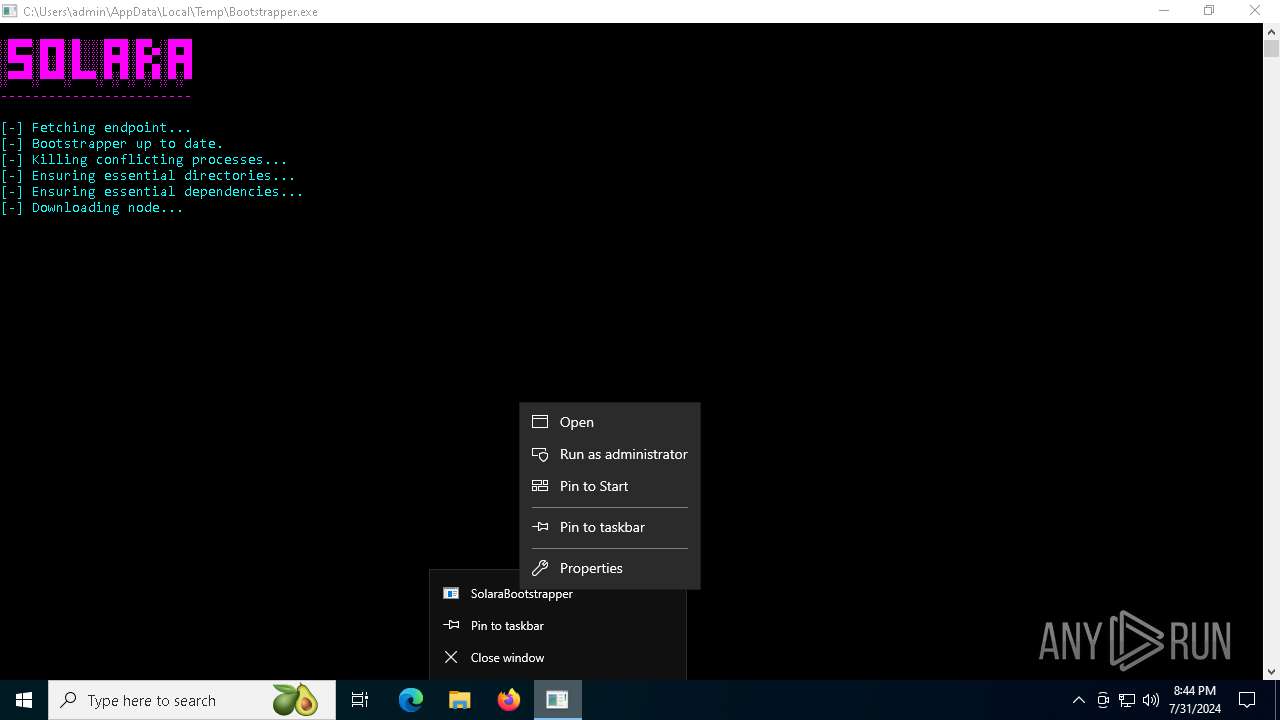Launch Microsoft Edge from taskbar

pos(411,700)
